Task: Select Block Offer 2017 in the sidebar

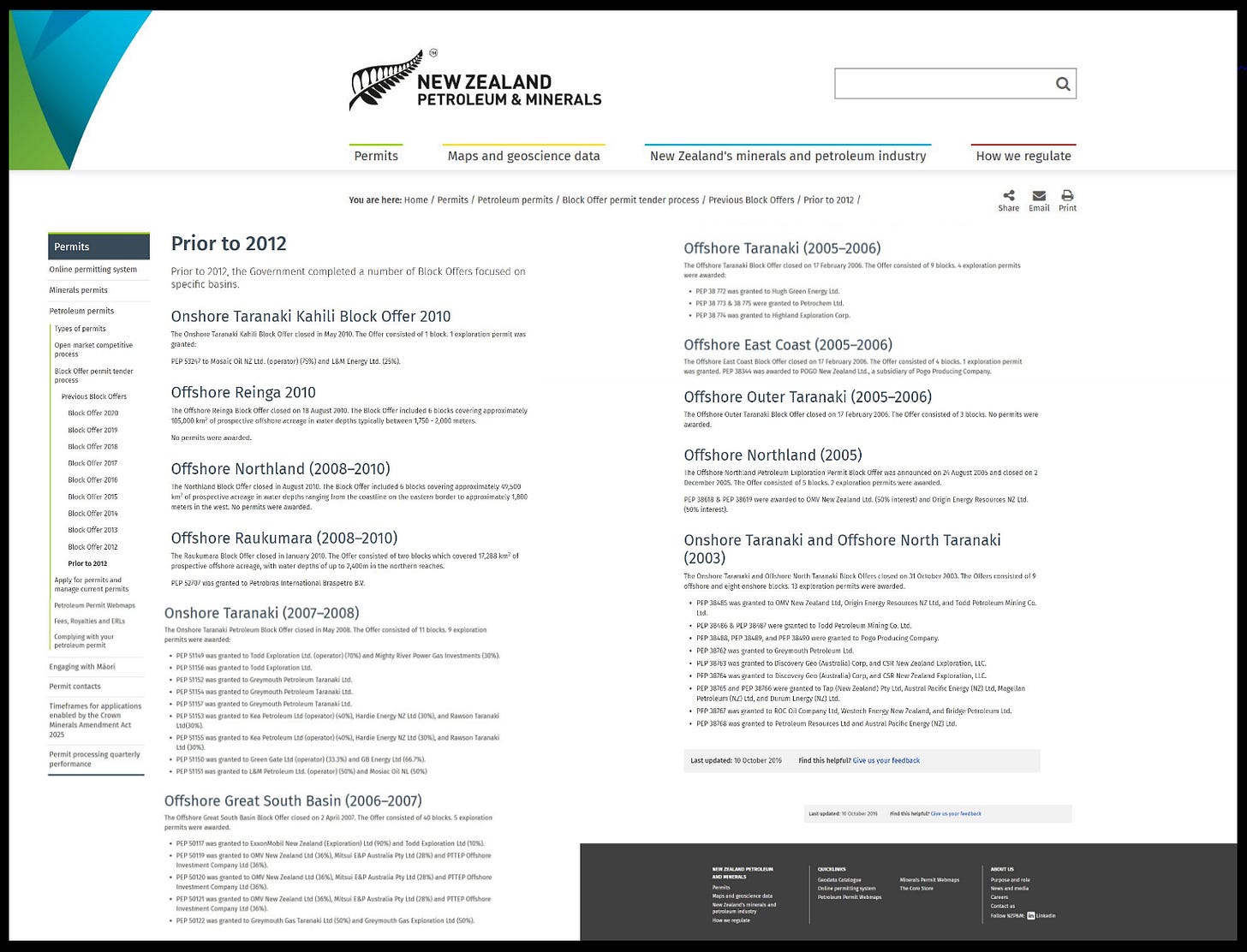Action: (92, 463)
